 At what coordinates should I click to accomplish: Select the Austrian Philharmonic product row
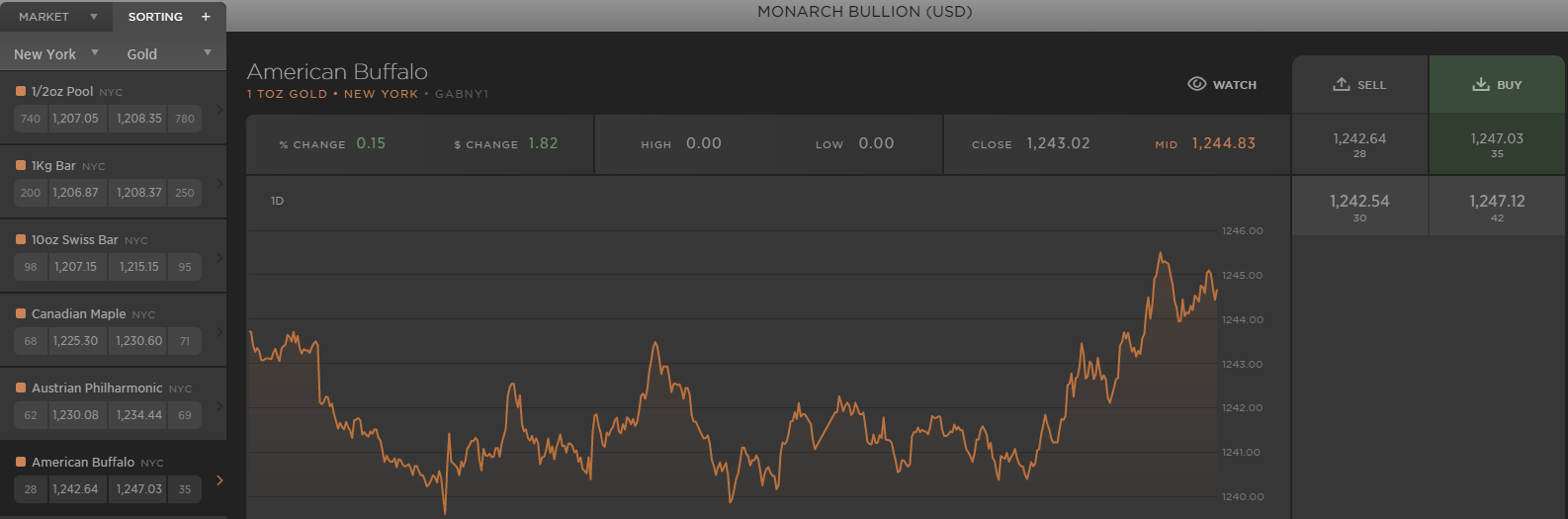(113, 404)
